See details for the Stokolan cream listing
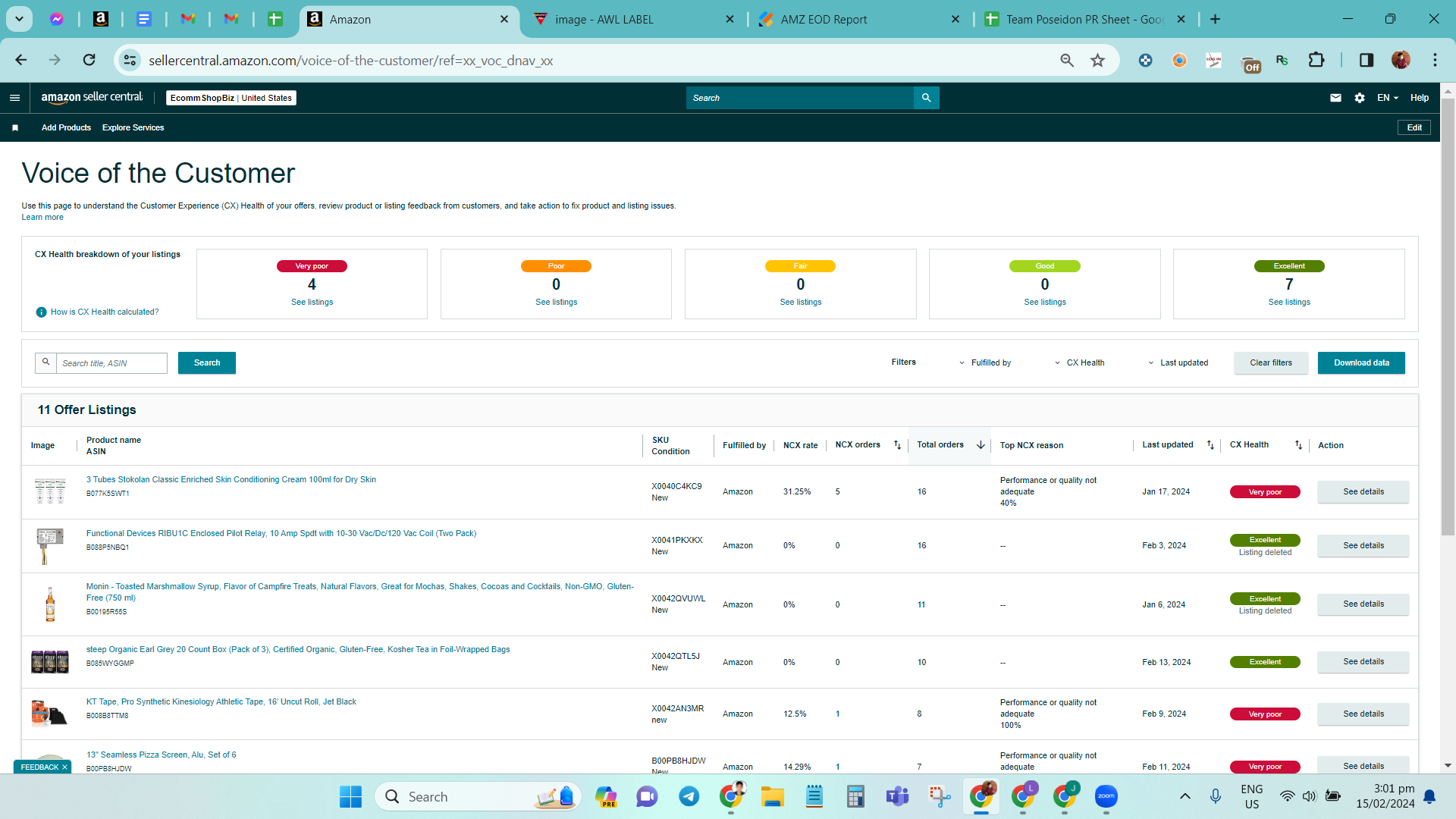Screen dimensions: 1456x819 coord(1363,492)
